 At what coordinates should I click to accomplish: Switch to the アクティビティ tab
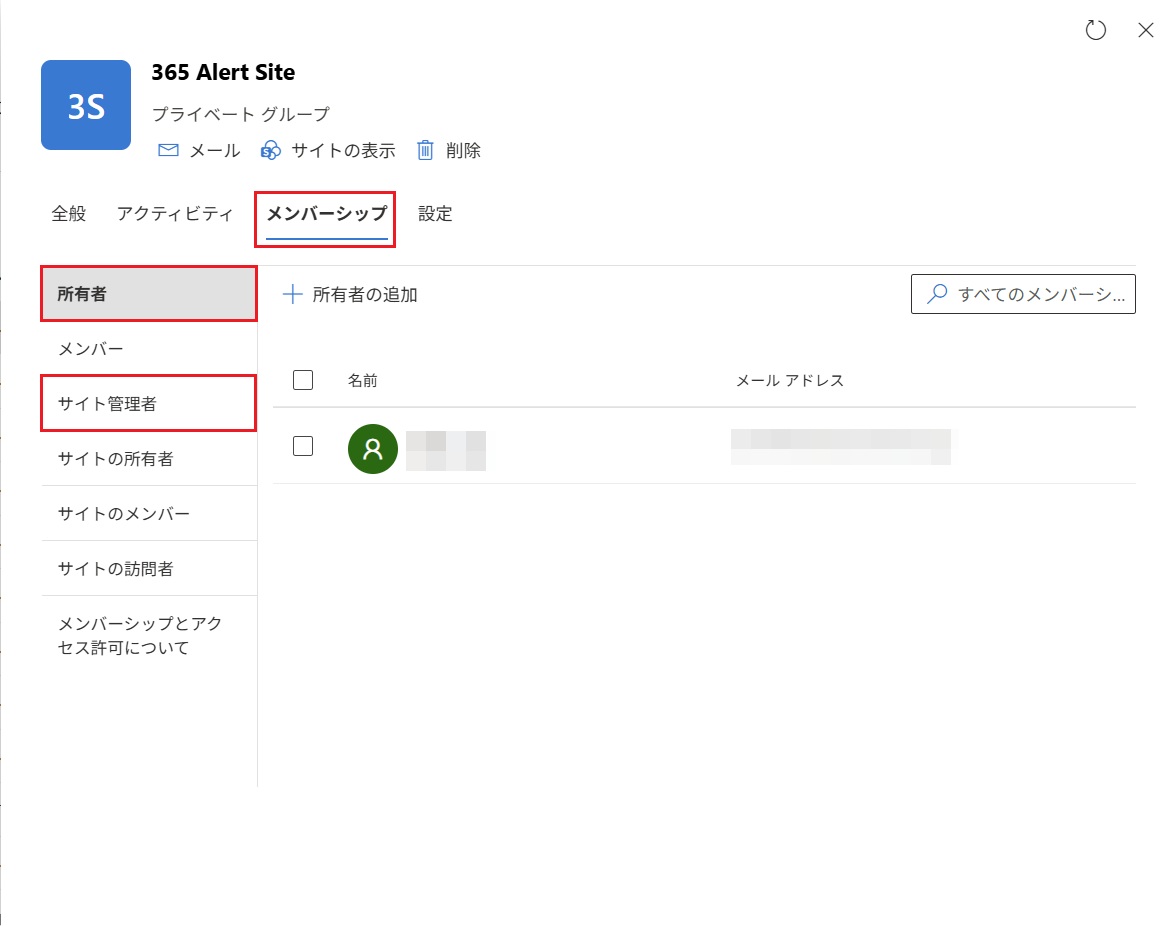(175, 214)
